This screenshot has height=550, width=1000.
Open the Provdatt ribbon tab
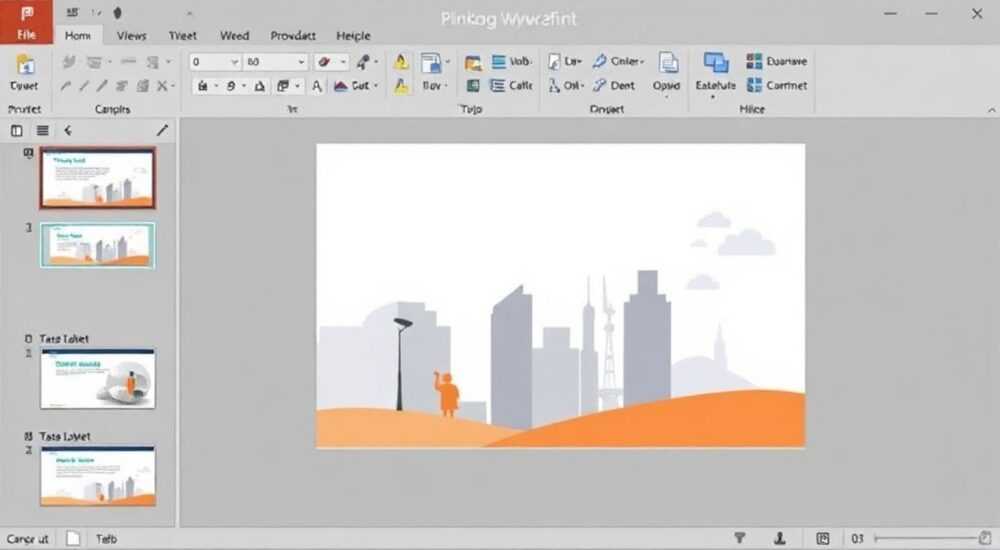click(293, 36)
